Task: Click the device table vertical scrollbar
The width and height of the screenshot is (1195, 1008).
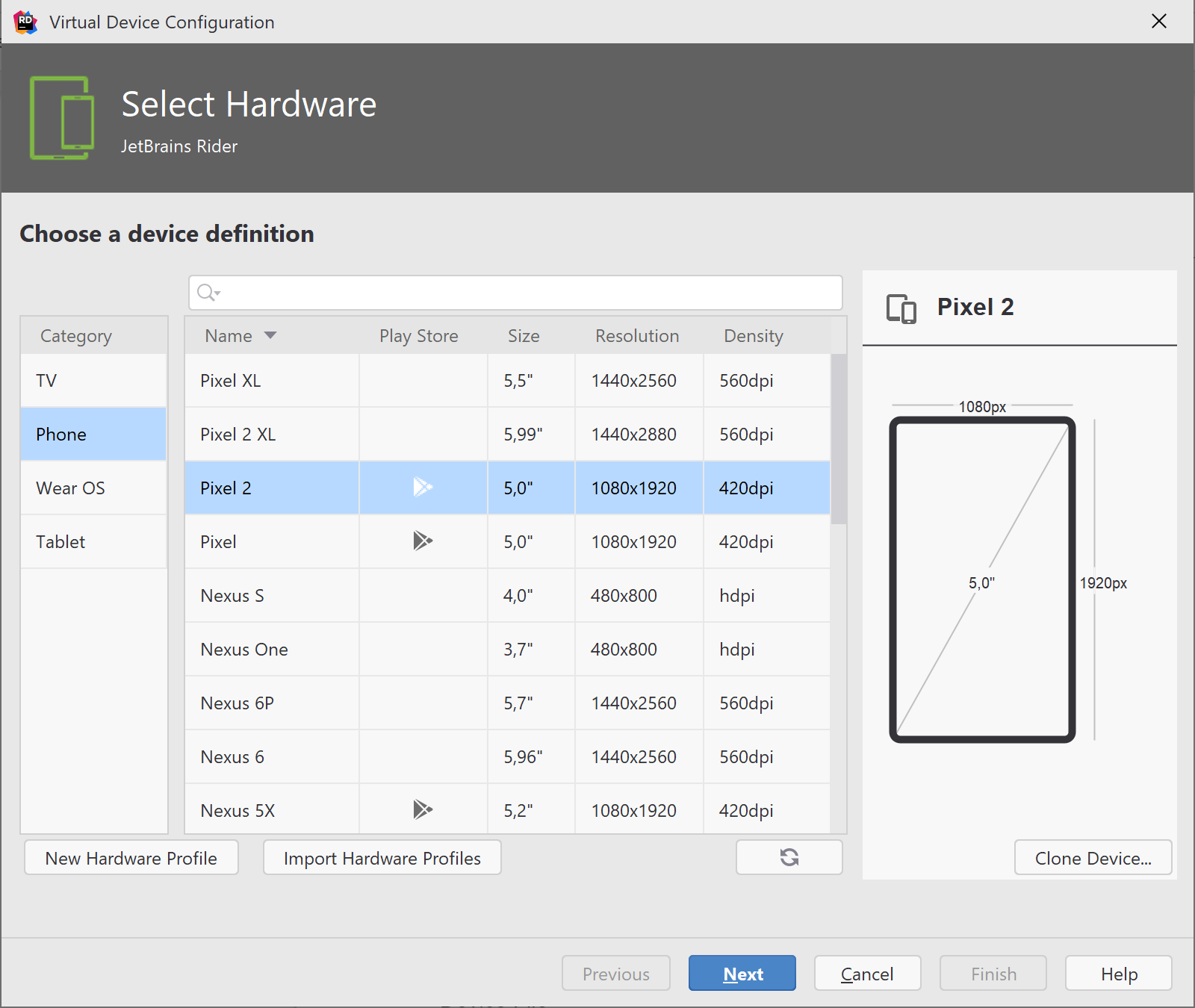Action: (x=839, y=439)
